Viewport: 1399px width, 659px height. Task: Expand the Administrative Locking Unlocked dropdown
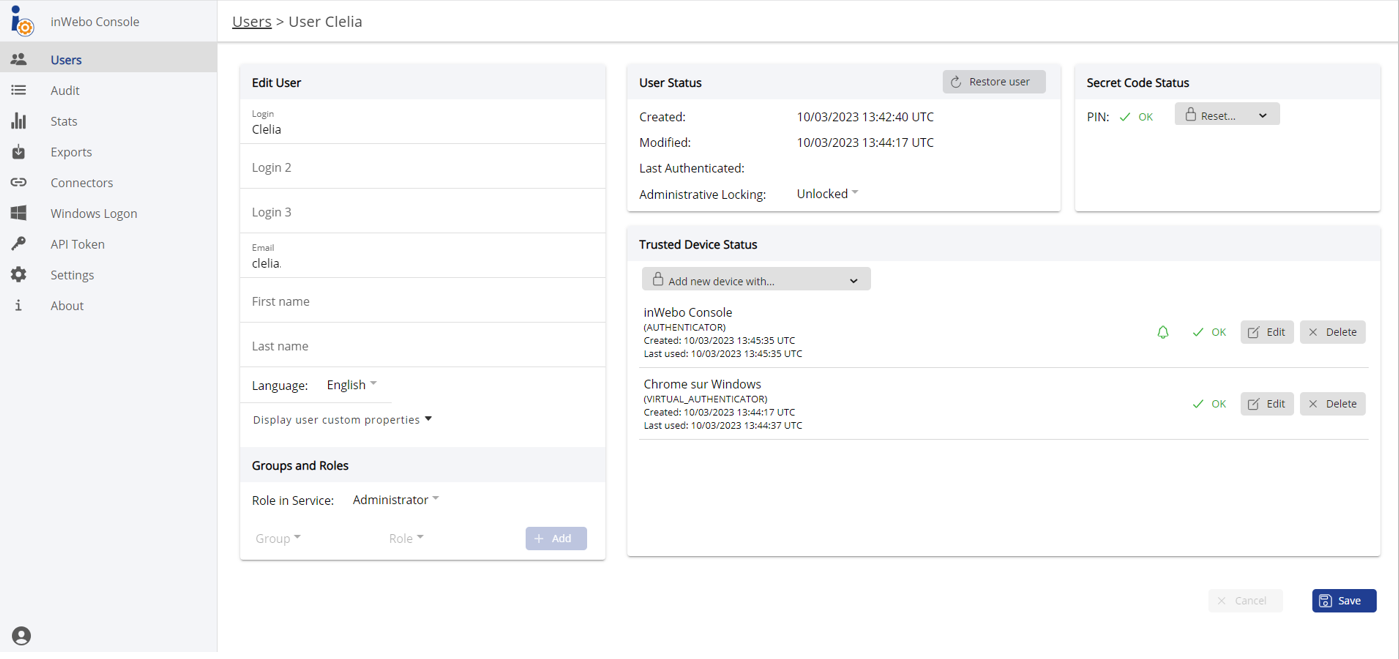coord(827,193)
